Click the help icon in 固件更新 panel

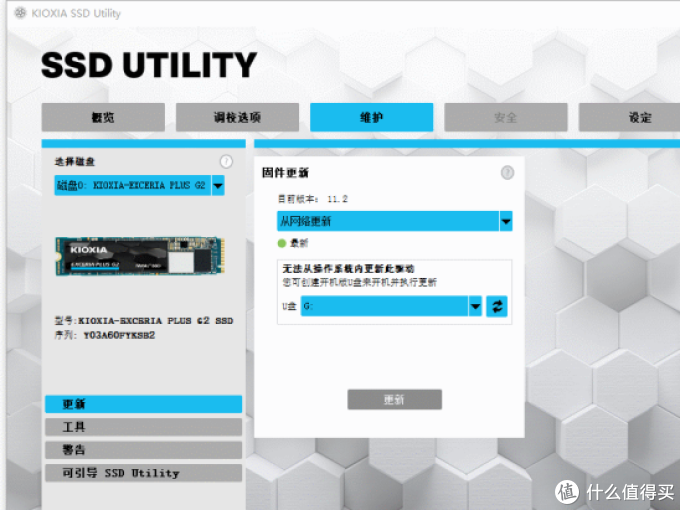[507, 173]
